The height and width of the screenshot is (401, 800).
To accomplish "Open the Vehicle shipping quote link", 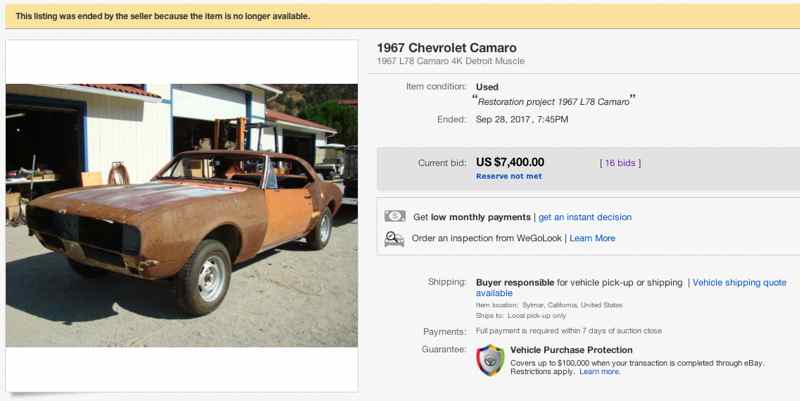I will [x=739, y=283].
